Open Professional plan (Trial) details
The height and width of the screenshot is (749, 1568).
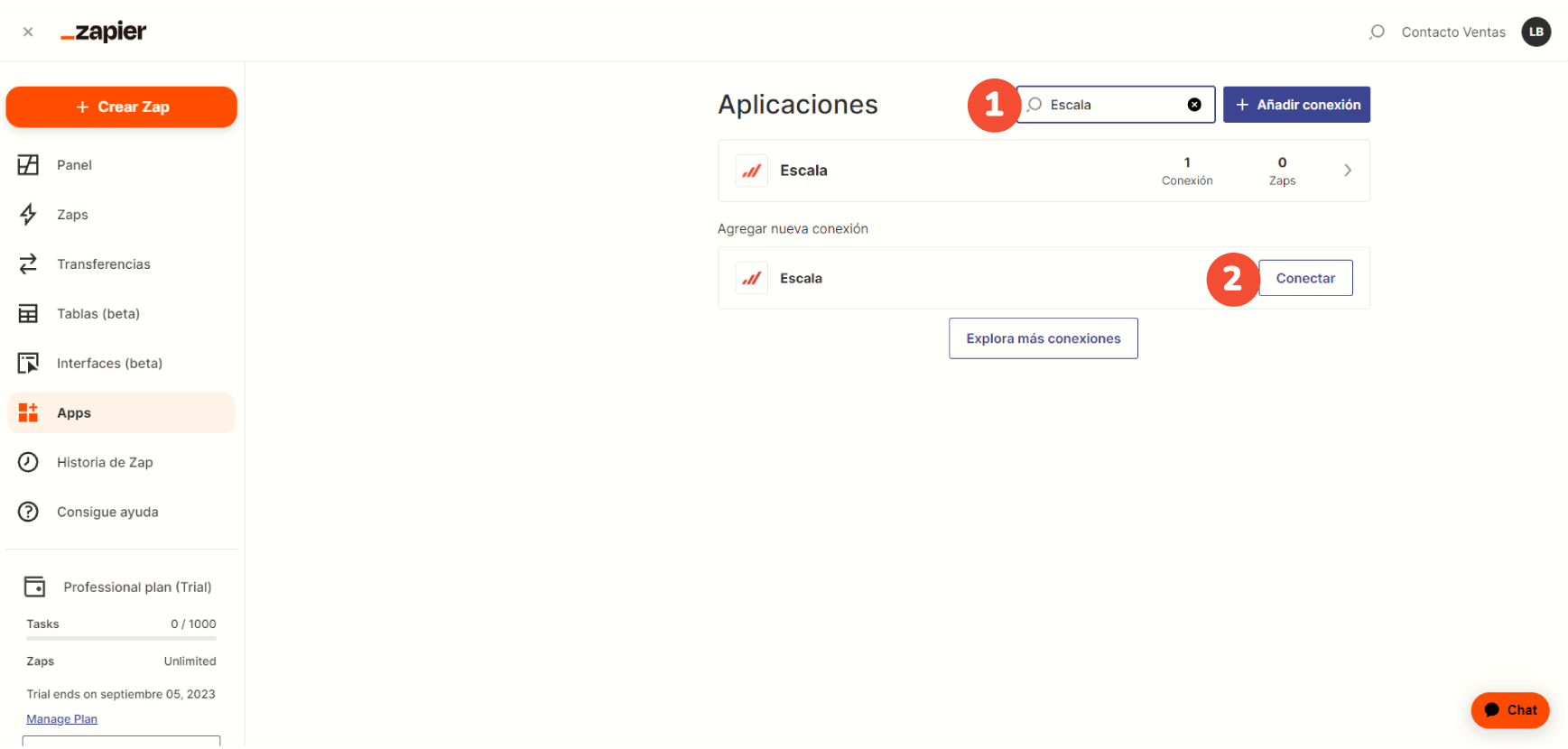coord(137,587)
